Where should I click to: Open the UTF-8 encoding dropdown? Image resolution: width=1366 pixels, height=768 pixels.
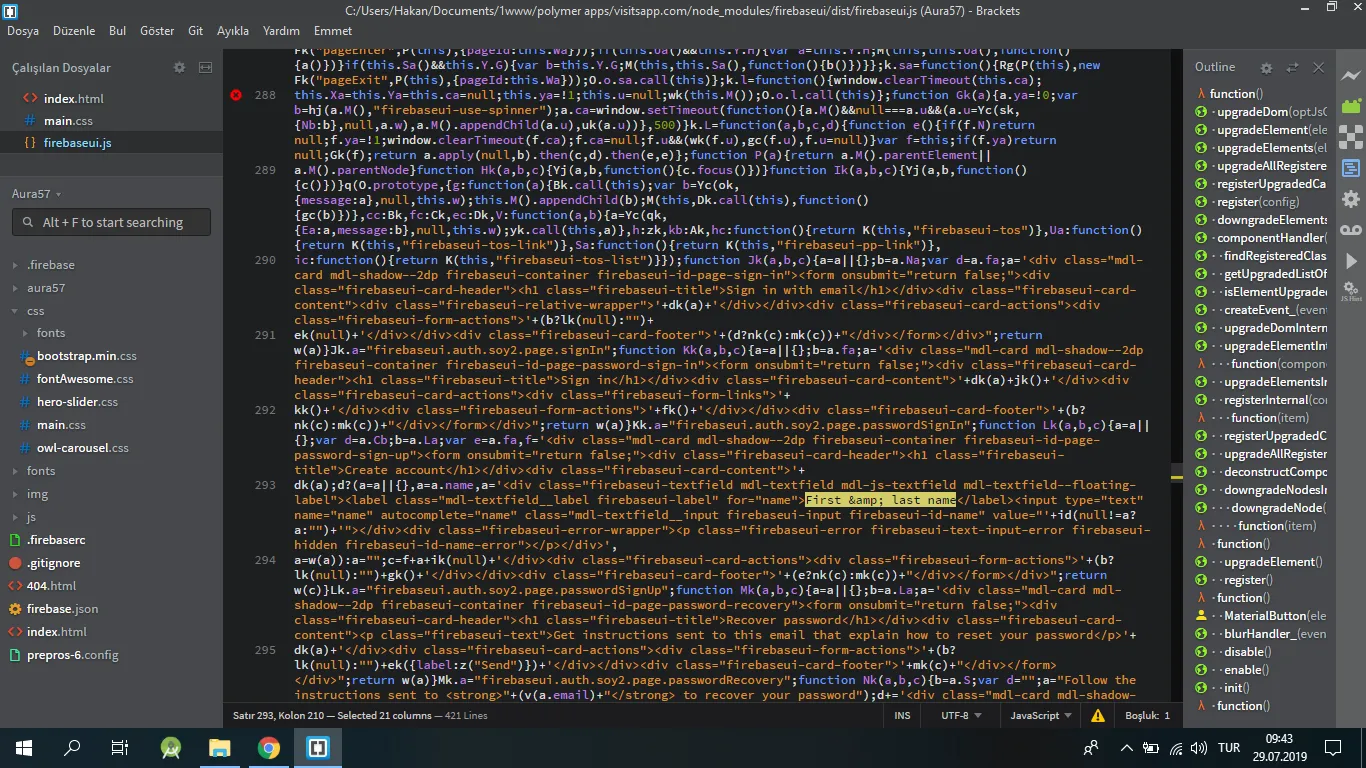(961, 716)
